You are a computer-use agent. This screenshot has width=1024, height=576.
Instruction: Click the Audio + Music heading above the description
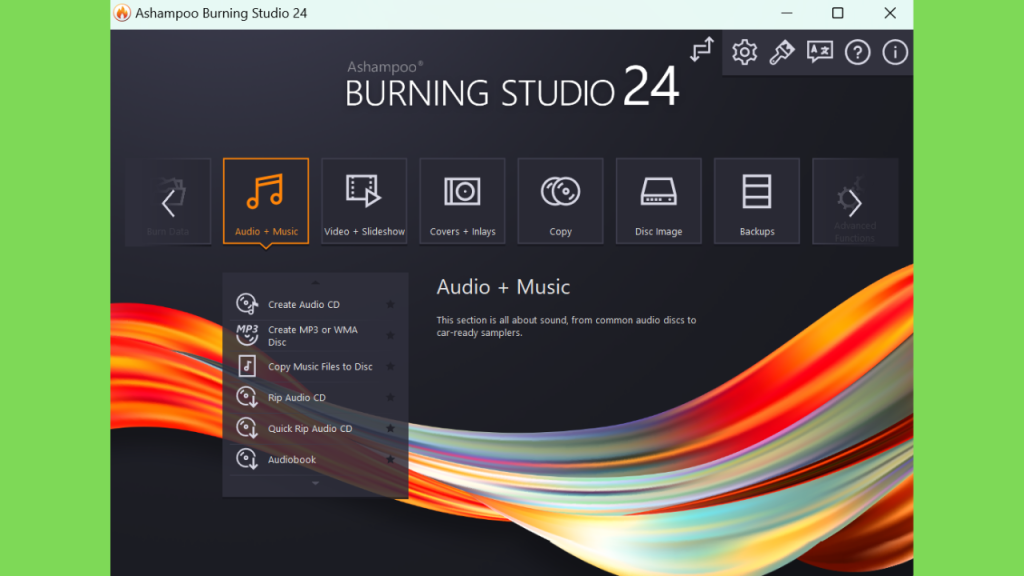503,287
